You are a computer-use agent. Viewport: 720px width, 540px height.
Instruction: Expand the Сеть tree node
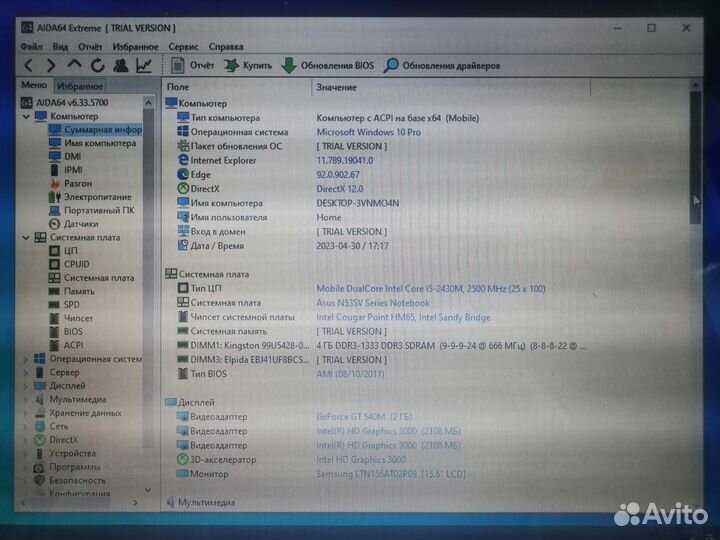coord(26,427)
